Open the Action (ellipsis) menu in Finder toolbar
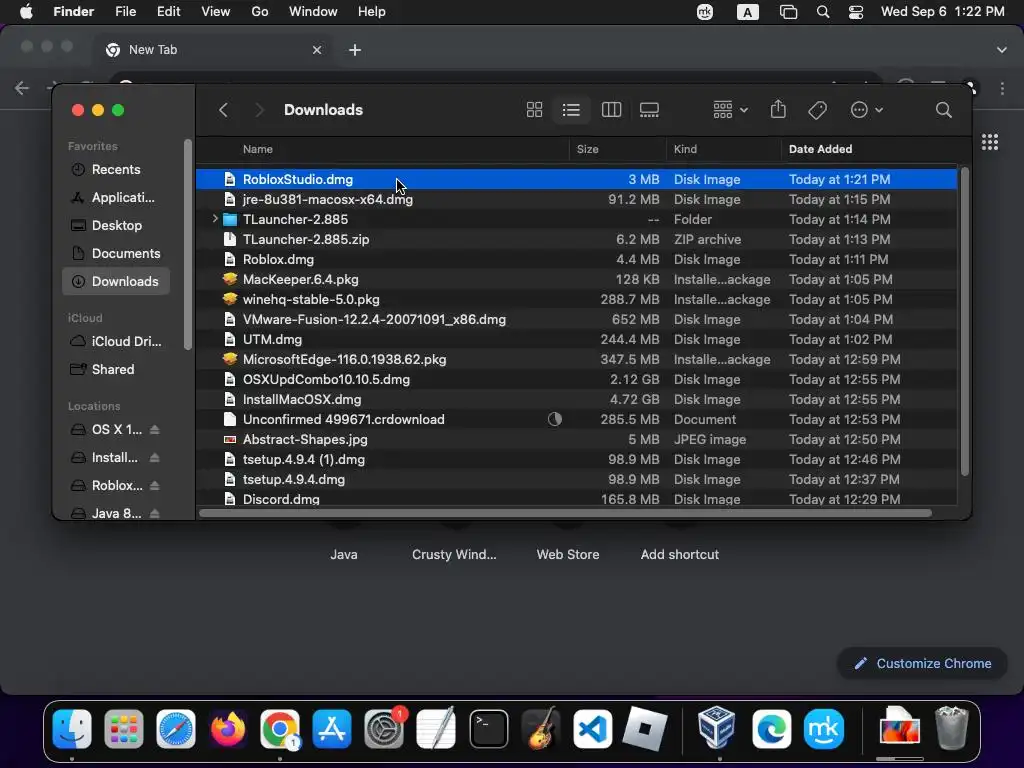This screenshot has width=1024, height=768. [867, 110]
